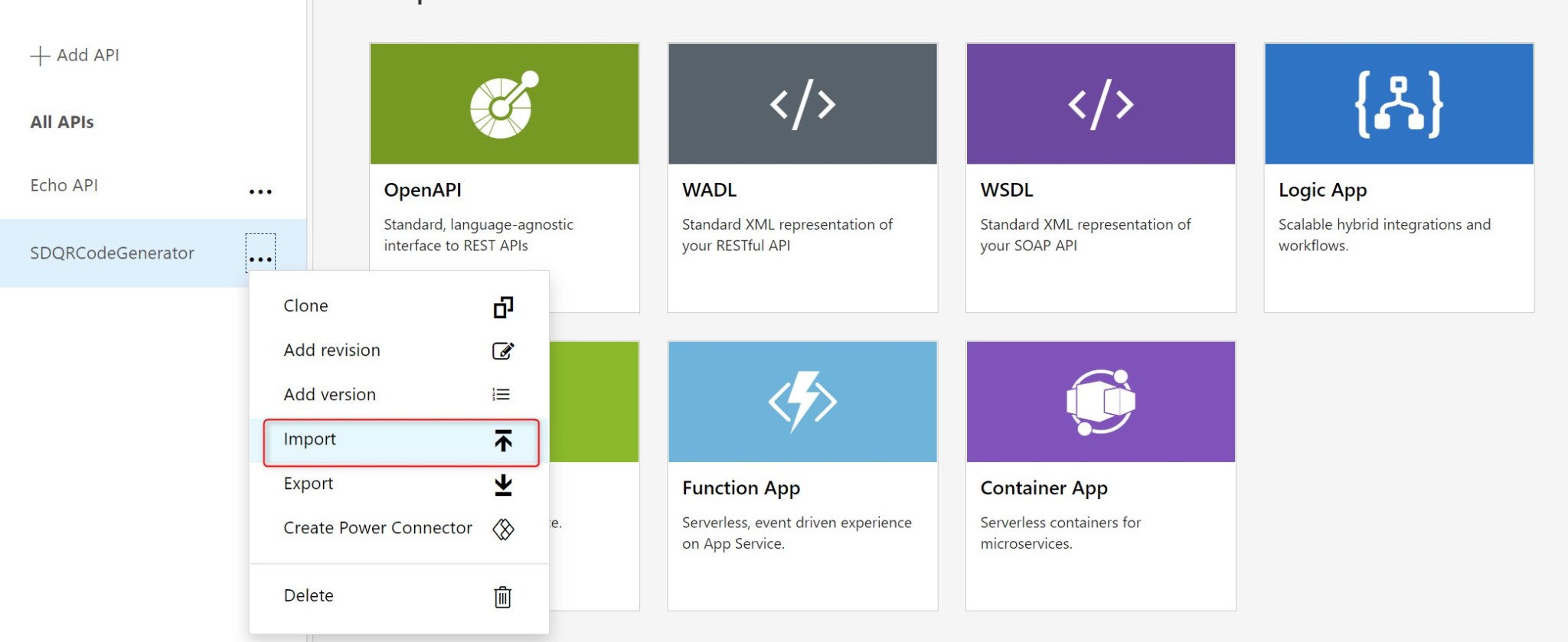1568x642 pixels.
Task: Click the partially hidden green card thumbnail
Action: pos(594,402)
